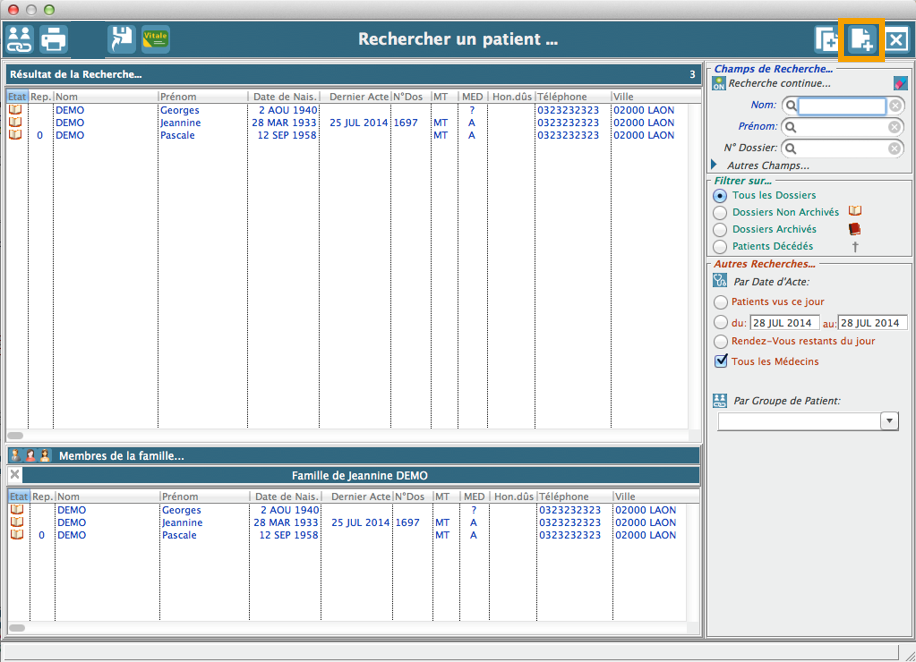Image resolution: width=916 pixels, height=662 pixels.
Task: Uncheck the Tous les Médecins checkbox
Action: click(720, 361)
